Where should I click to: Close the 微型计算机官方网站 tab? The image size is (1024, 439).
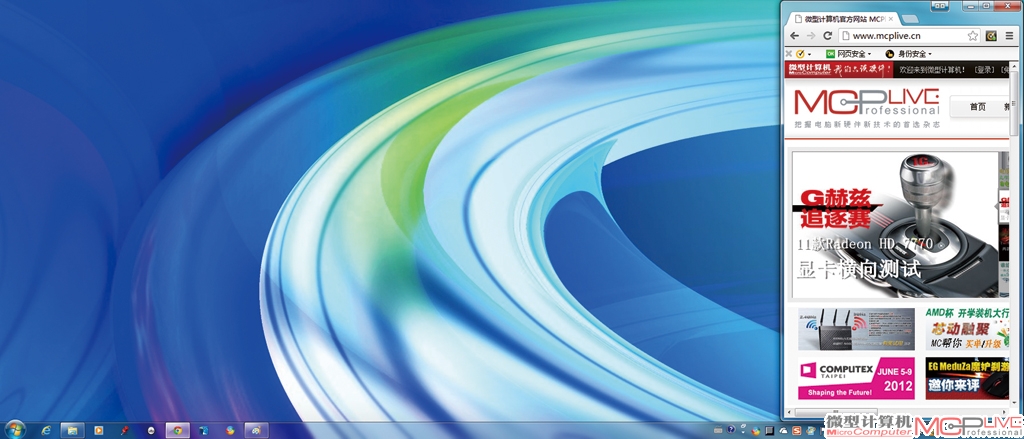click(x=891, y=20)
